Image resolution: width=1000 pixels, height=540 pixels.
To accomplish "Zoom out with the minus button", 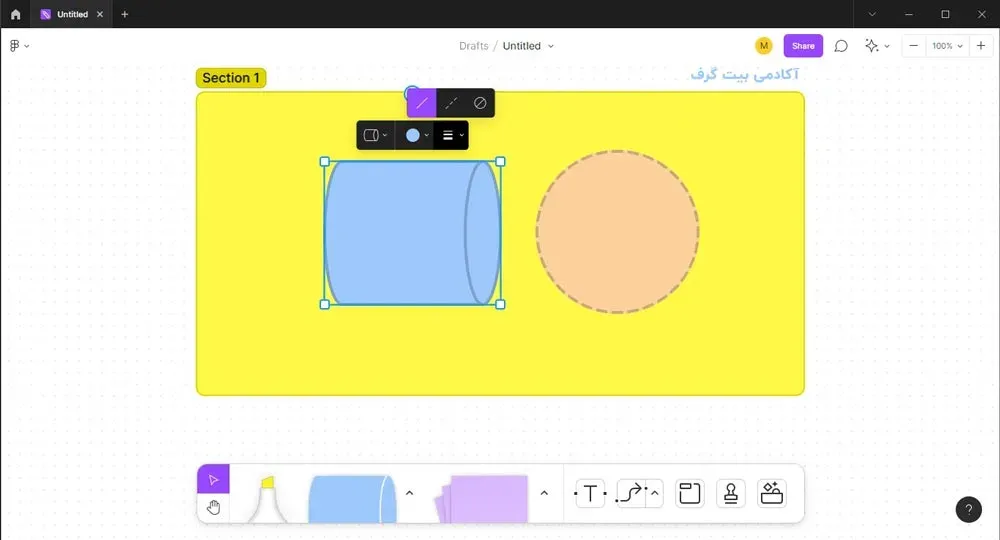I will point(913,46).
